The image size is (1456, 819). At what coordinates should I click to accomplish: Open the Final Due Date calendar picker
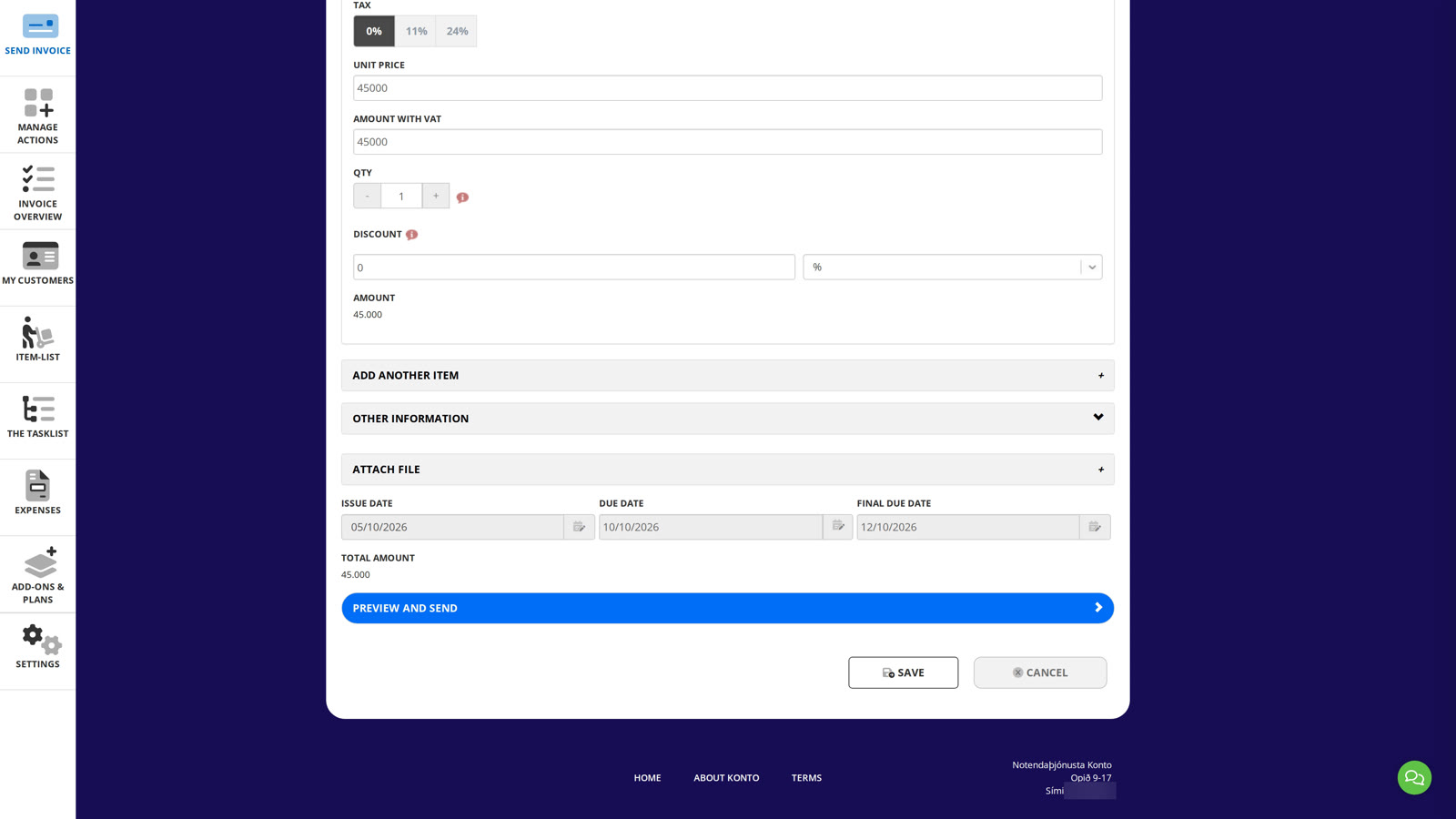tap(1095, 527)
